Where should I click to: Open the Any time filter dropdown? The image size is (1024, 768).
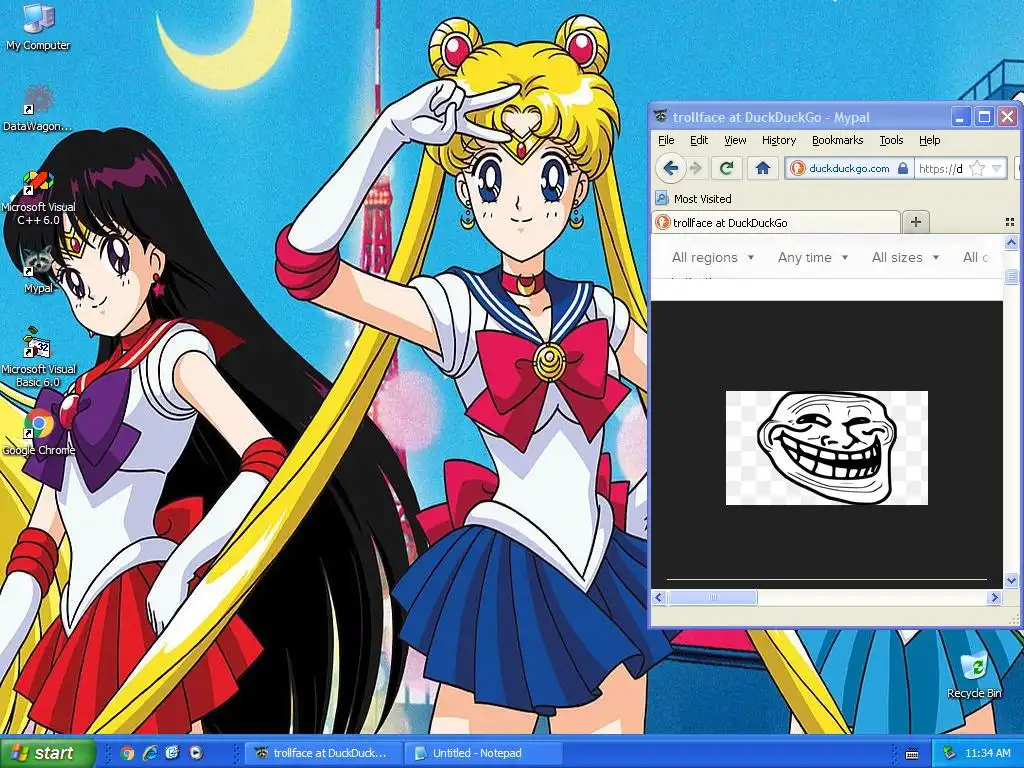pyautogui.click(x=813, y=257)
